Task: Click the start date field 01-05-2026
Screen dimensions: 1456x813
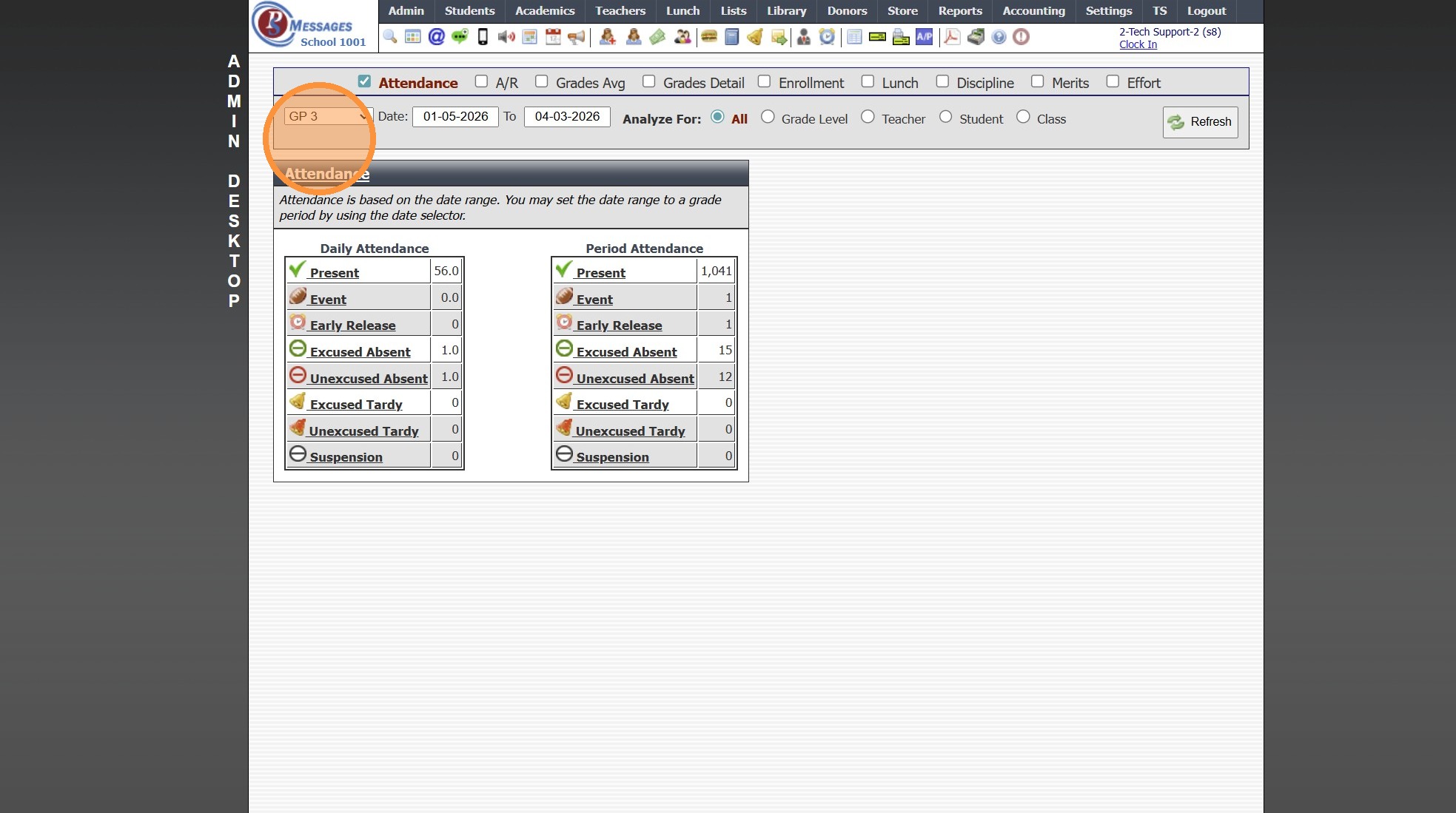Action: point(455,117)
